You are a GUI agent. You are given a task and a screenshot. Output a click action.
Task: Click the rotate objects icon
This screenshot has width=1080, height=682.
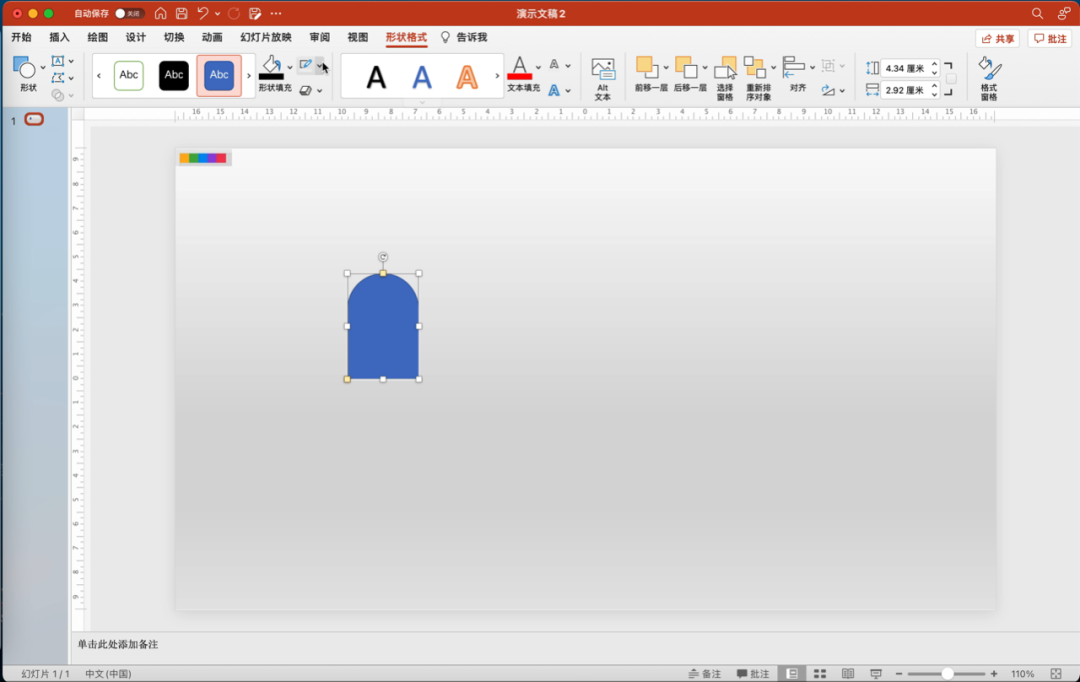(829, 90)
